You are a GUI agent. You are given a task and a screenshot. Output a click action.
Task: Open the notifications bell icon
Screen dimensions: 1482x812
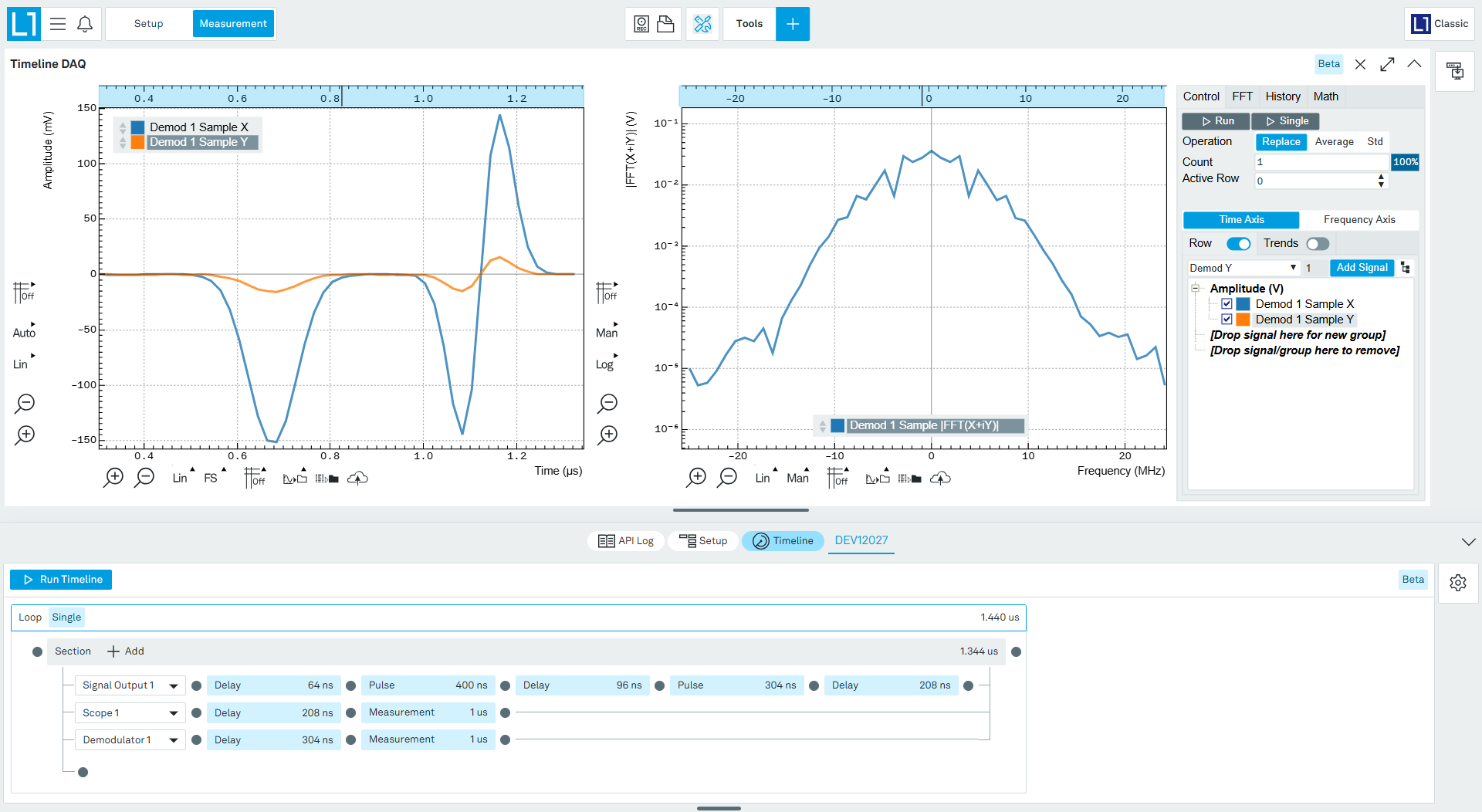point(85,24)
